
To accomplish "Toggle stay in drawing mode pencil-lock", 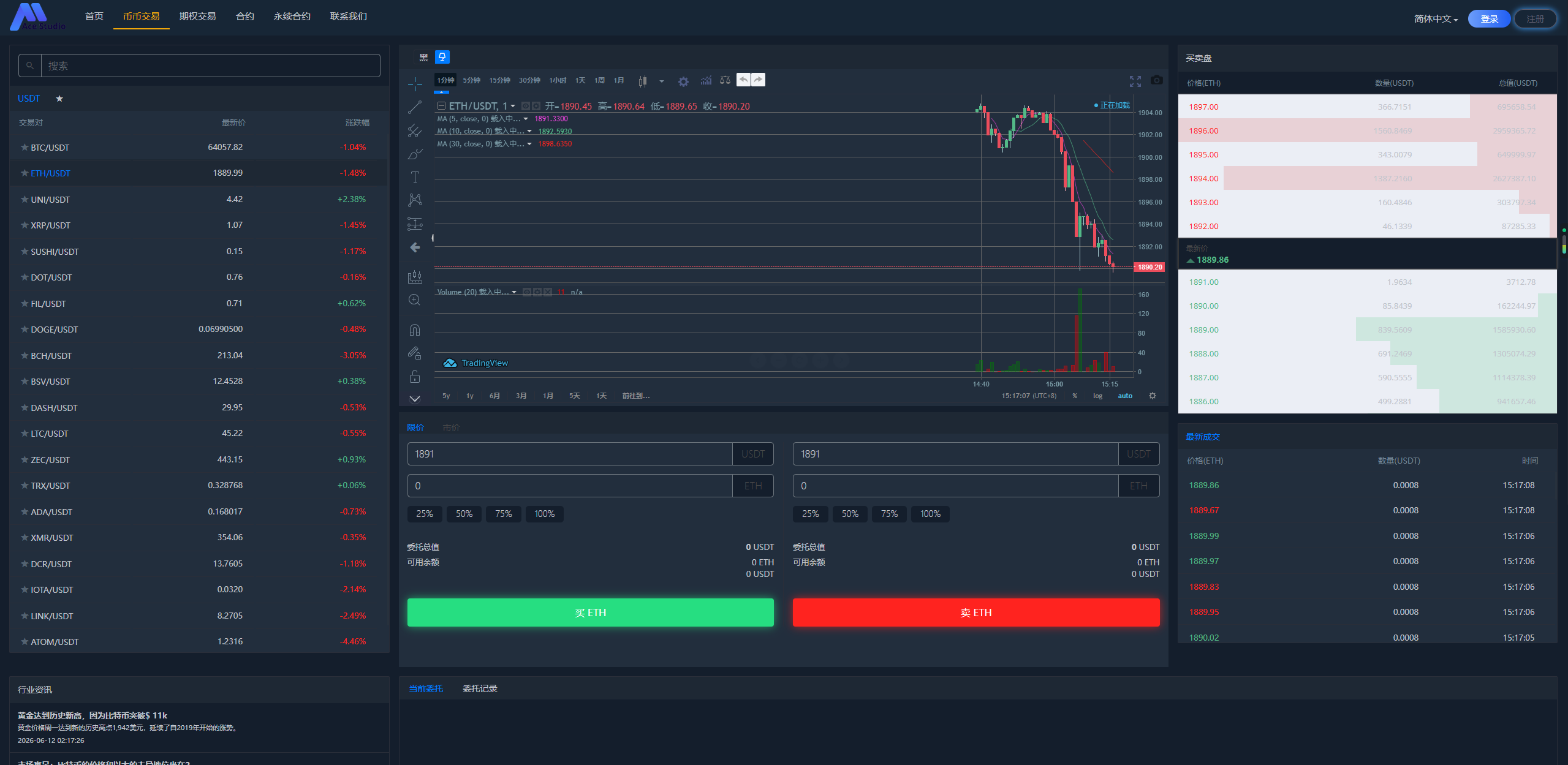I will point(415,353).
